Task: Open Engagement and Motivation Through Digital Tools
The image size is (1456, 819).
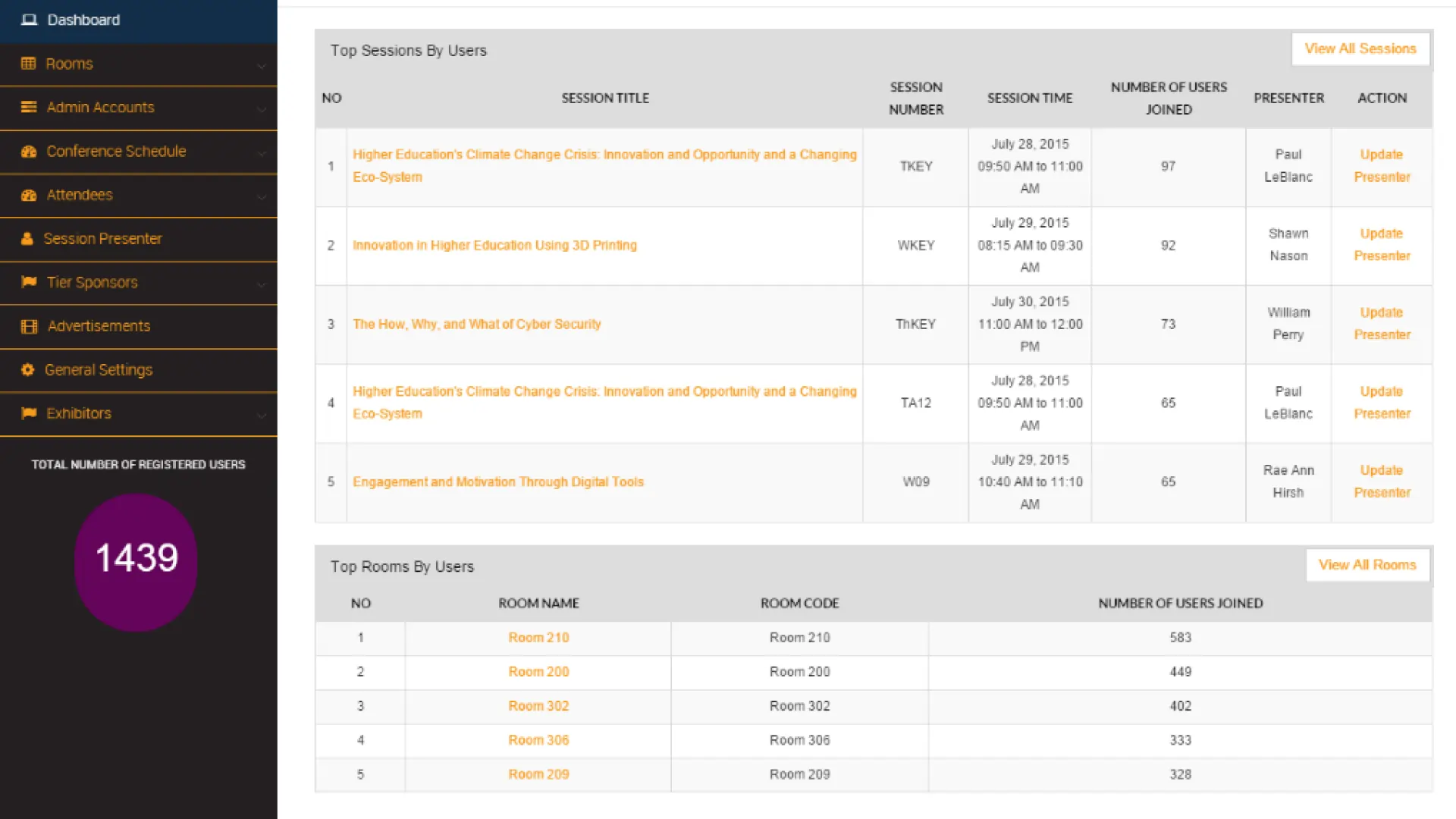Action: tap(497, 482)
